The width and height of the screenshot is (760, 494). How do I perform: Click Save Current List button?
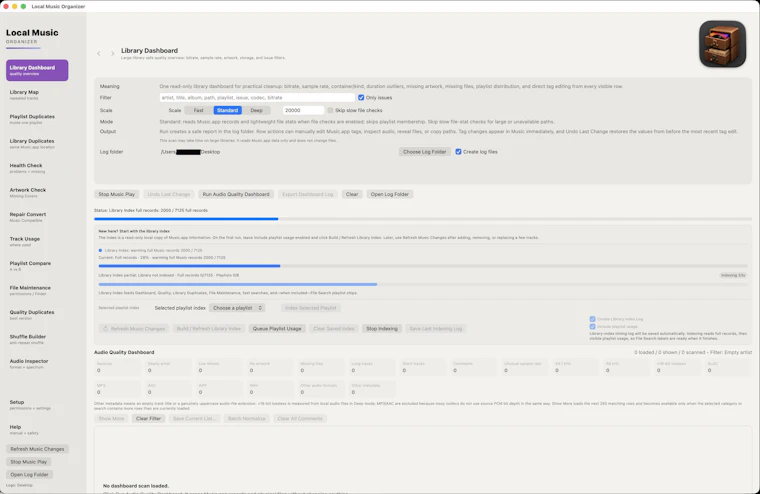(x=194, y=418)
